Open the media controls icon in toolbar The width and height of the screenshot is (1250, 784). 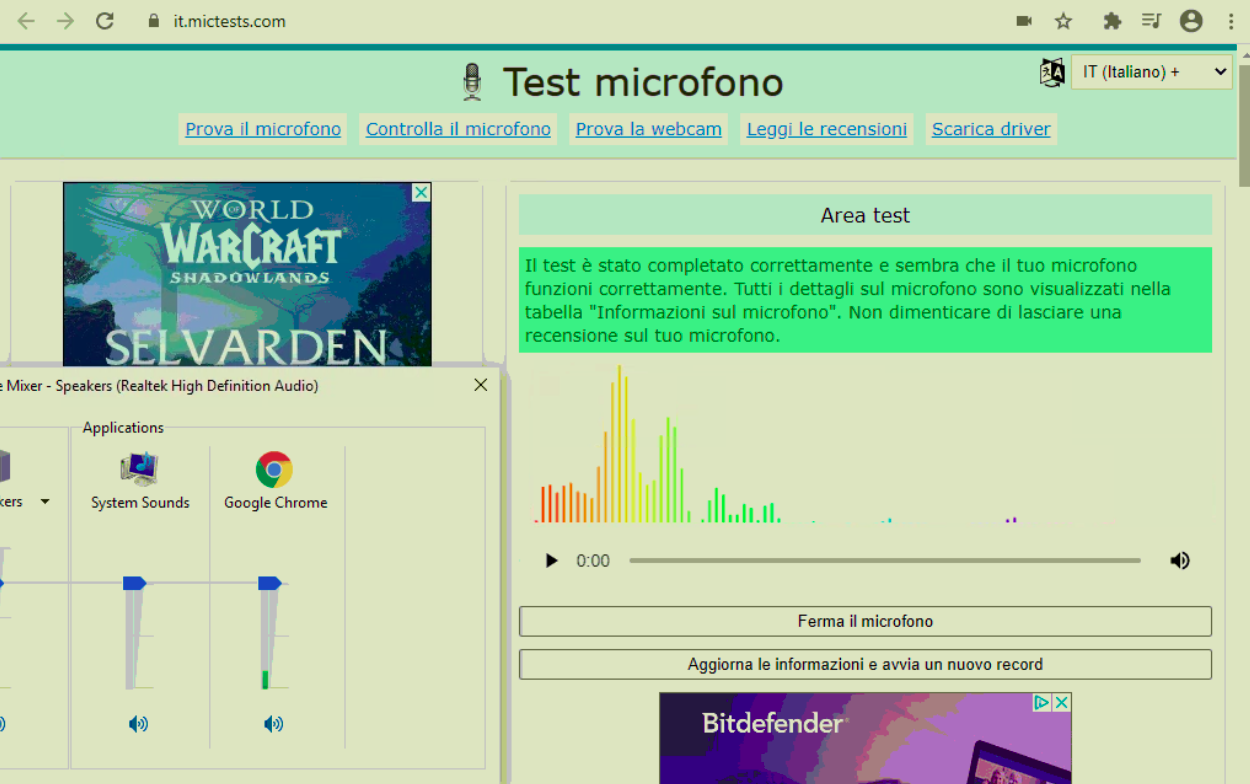(1151, 21)
